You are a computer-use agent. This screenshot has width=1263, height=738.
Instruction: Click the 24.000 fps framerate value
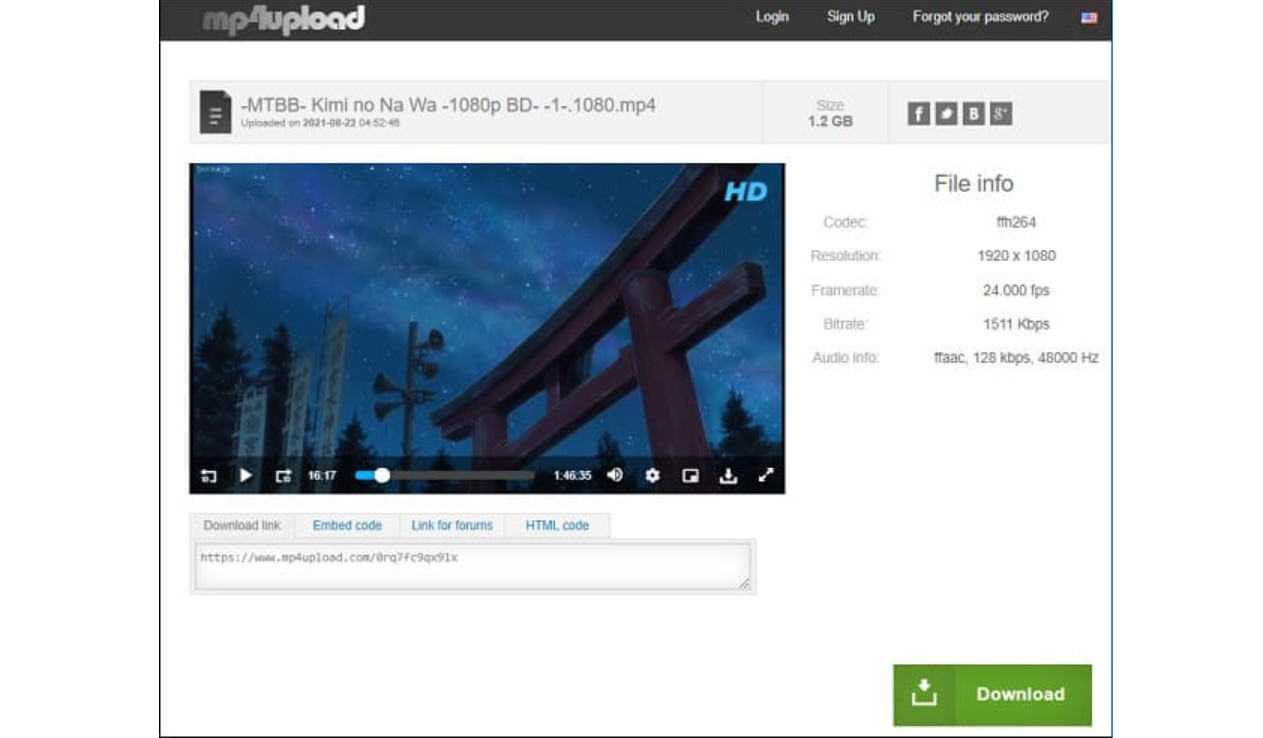click(1016, 291)
